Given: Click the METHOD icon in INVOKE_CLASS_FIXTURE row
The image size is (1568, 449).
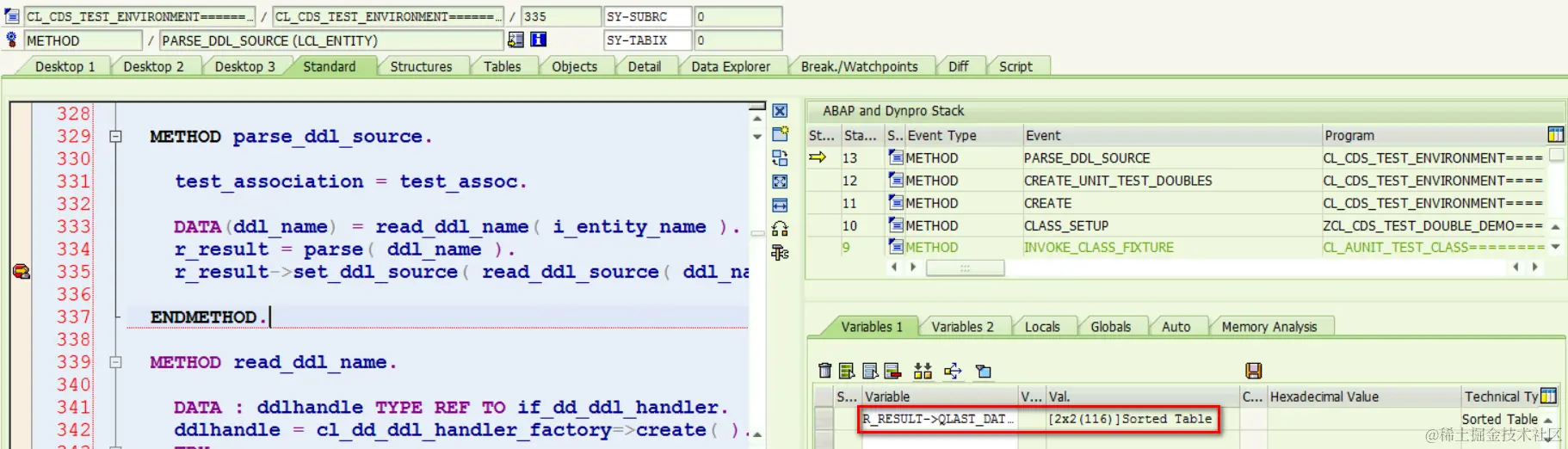Looking at the screenshot, I should point(896,246).
